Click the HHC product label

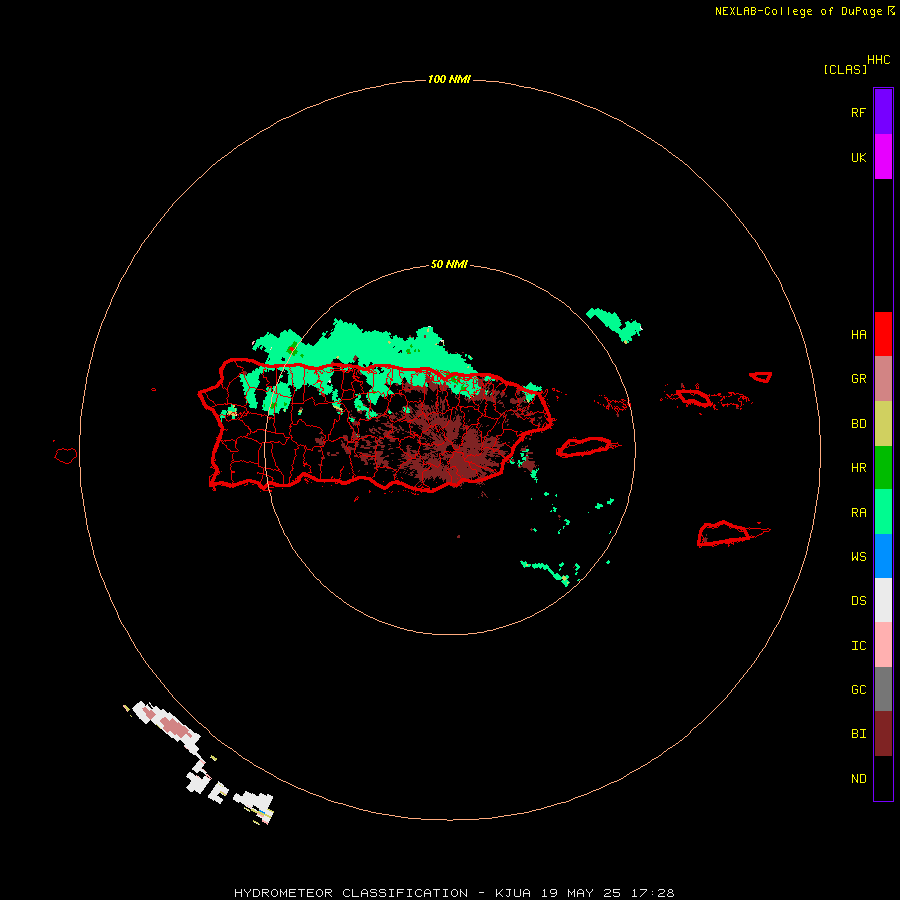tap(878, 59)
